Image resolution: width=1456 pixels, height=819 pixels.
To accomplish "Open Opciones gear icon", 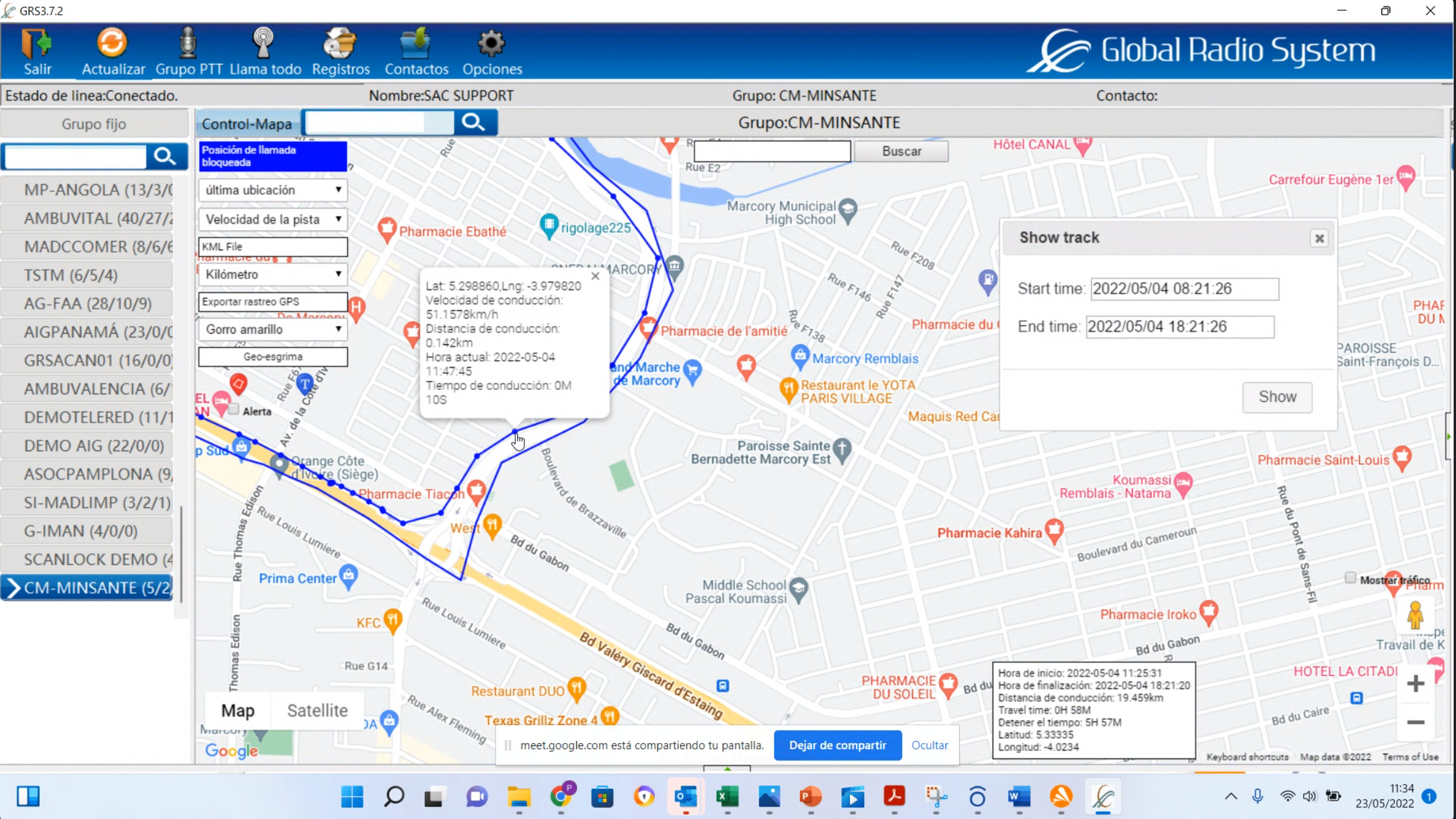I will (x=491, y=43).
